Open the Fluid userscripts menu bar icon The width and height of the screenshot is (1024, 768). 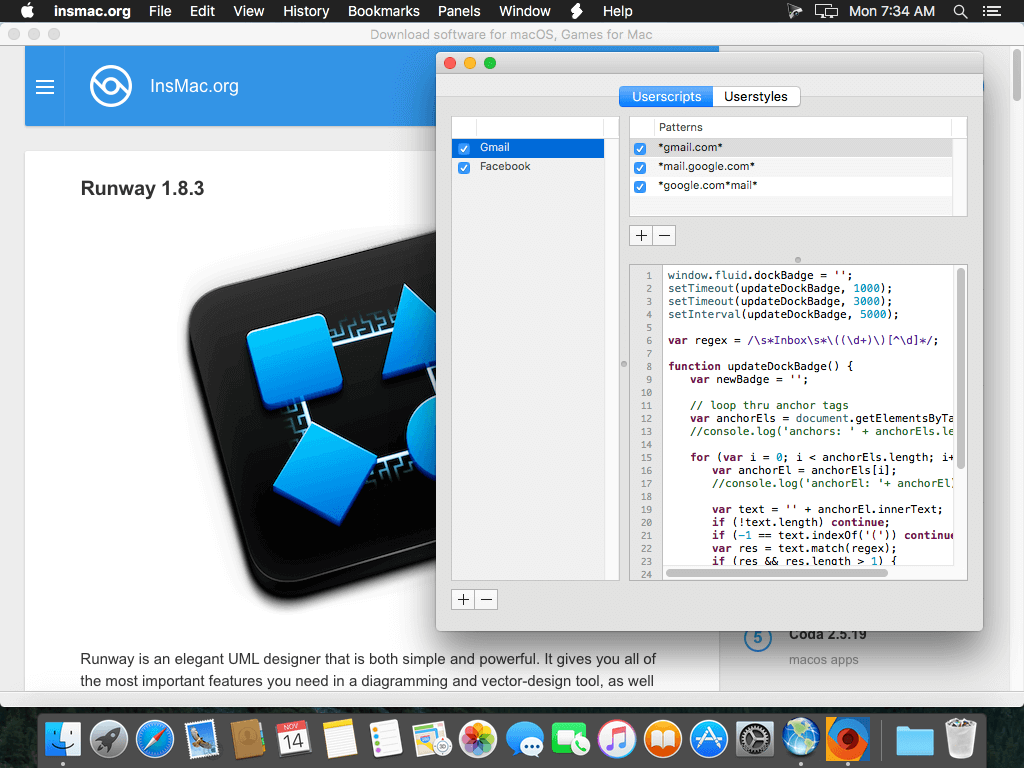tap(577, 11)
